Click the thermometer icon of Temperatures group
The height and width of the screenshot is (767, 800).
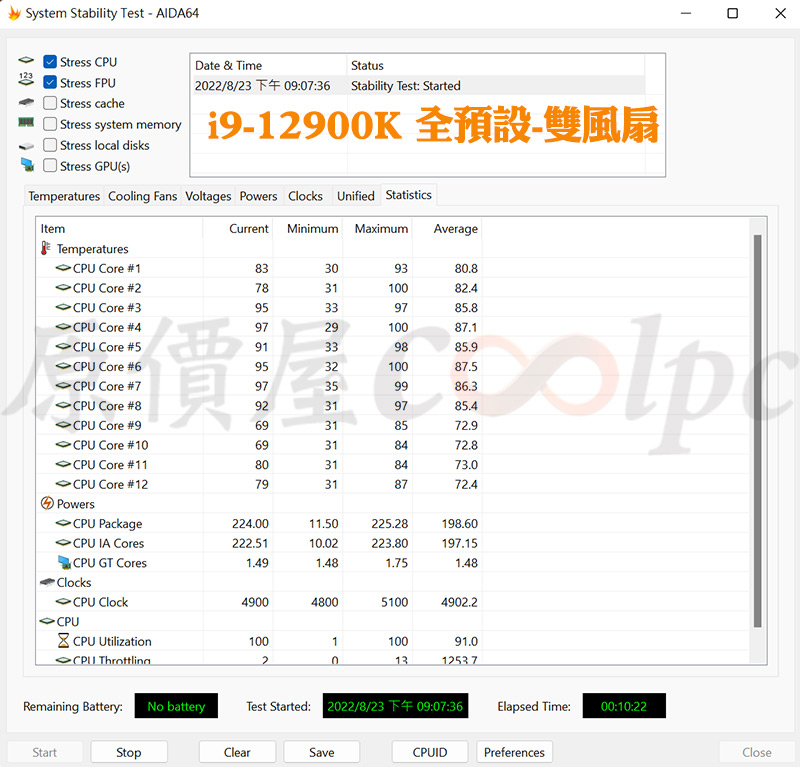point(46,249)
